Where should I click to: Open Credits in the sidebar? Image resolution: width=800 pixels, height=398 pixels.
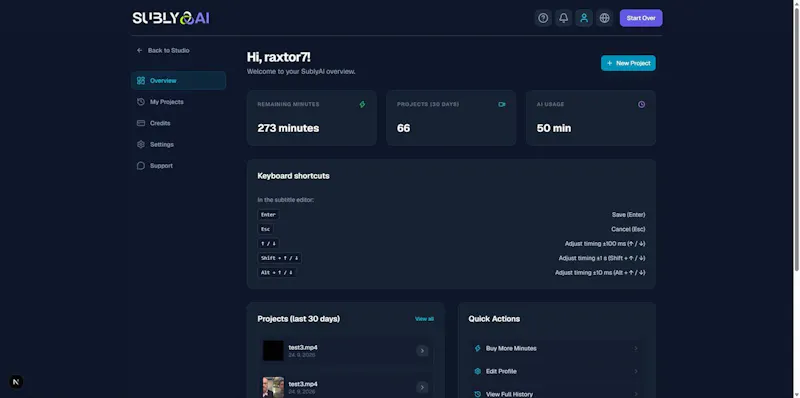click(x=179, y=123)
